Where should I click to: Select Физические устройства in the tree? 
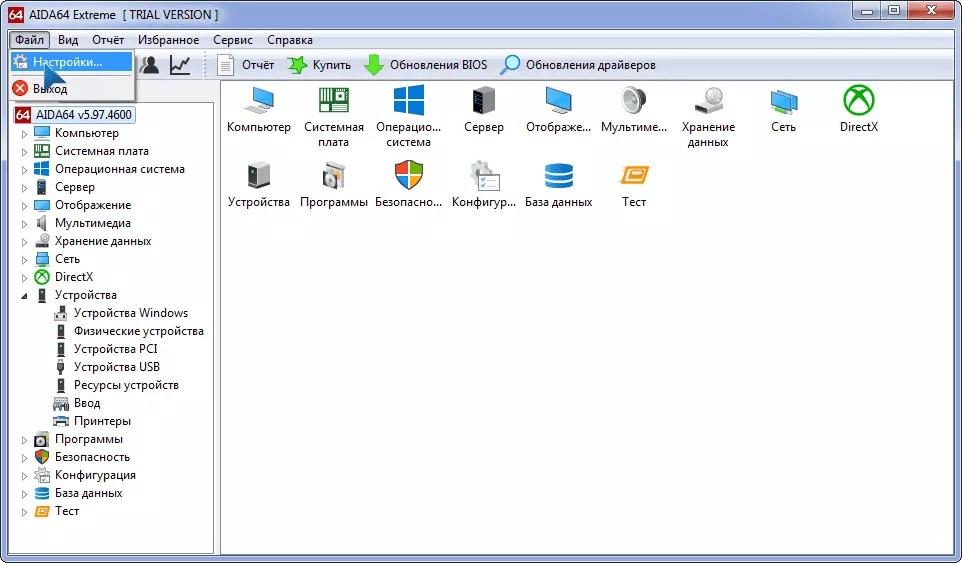click(129, 331)
